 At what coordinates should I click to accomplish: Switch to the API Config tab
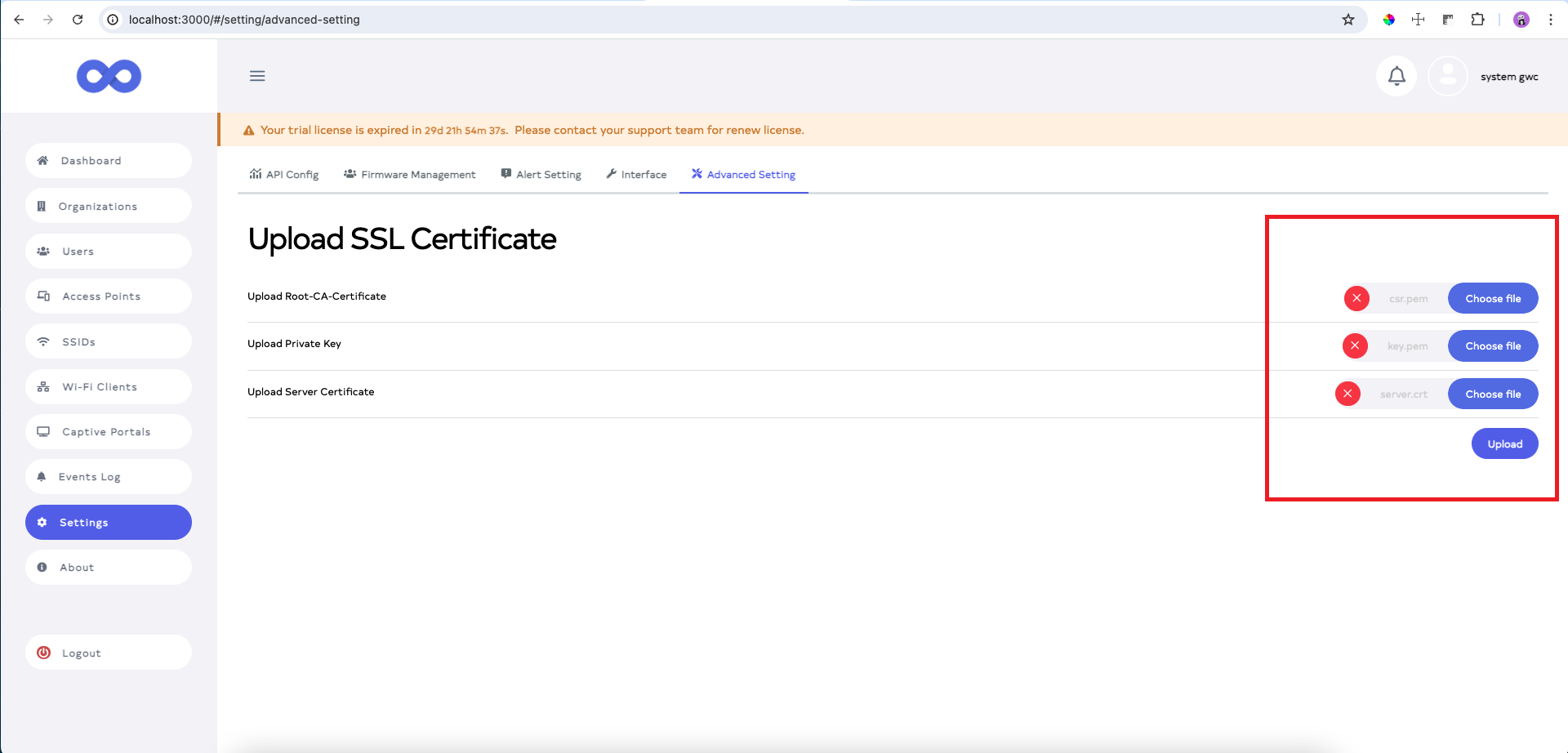click(x=284, y=175)
